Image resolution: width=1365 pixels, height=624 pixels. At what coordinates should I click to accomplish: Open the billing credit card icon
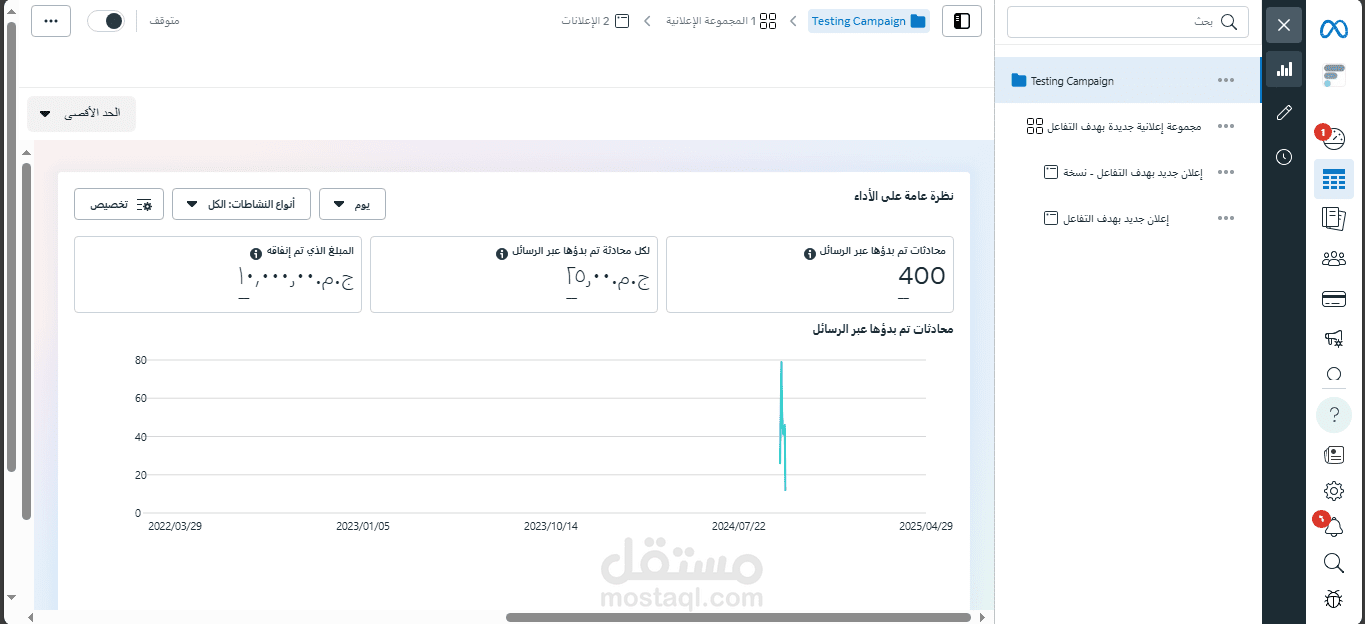(x=1334, y=299)
